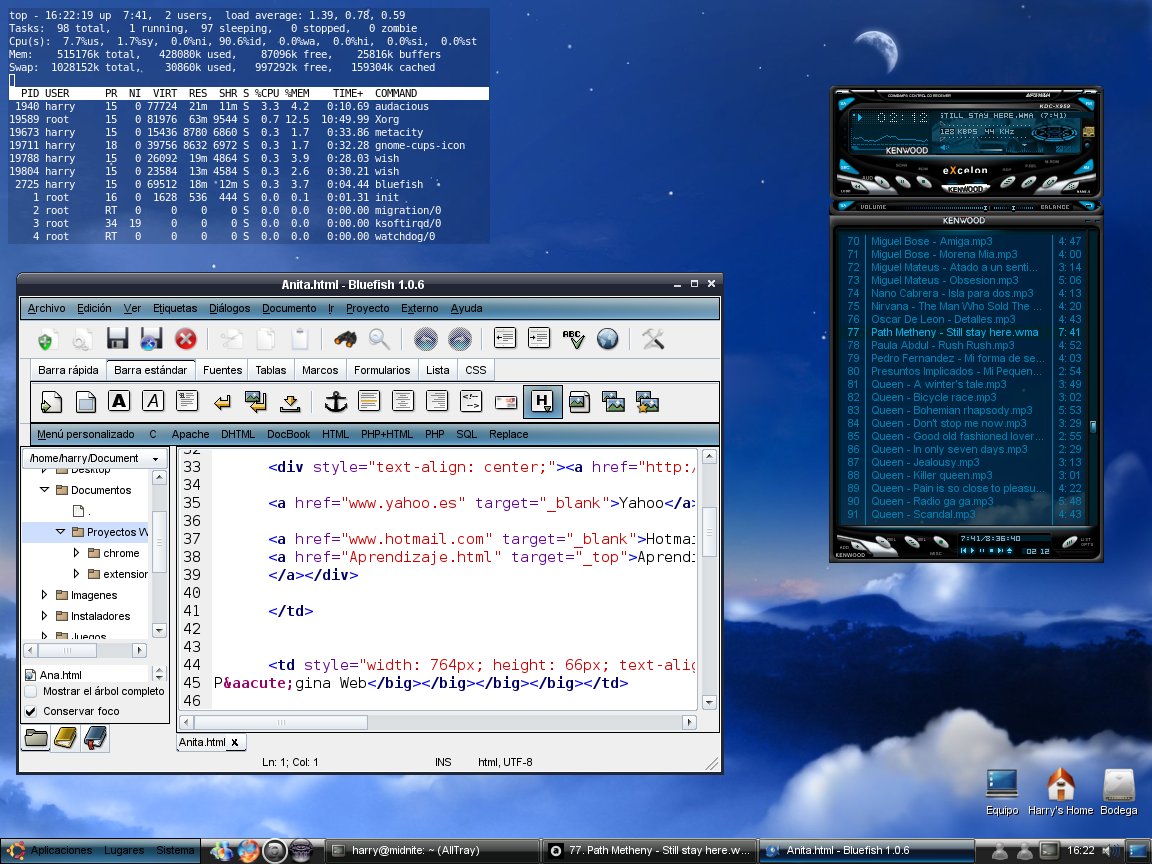Switch to harry@midnite terminal in taskbar
This screenshot has height=864, width=1152.
pos(431,850)
